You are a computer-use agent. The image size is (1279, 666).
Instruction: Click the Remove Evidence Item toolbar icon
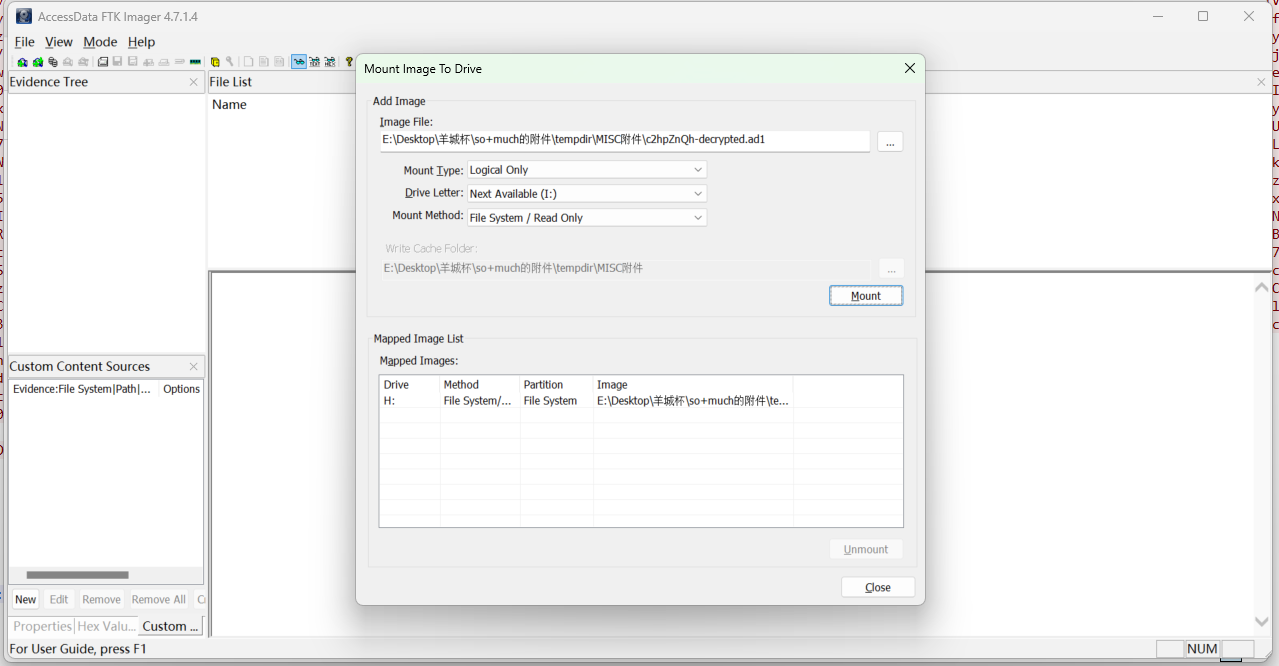coord(68,62)
